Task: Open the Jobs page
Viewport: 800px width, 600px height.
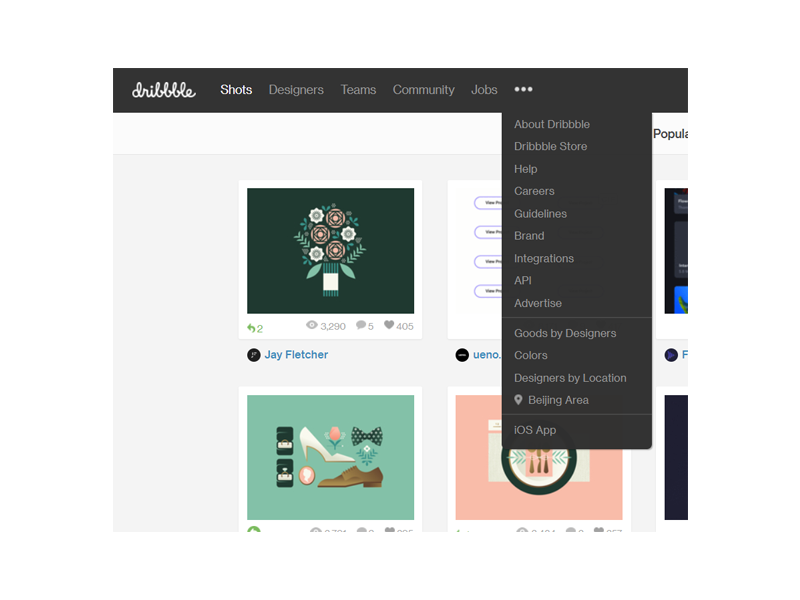Action: click(484, 90)
